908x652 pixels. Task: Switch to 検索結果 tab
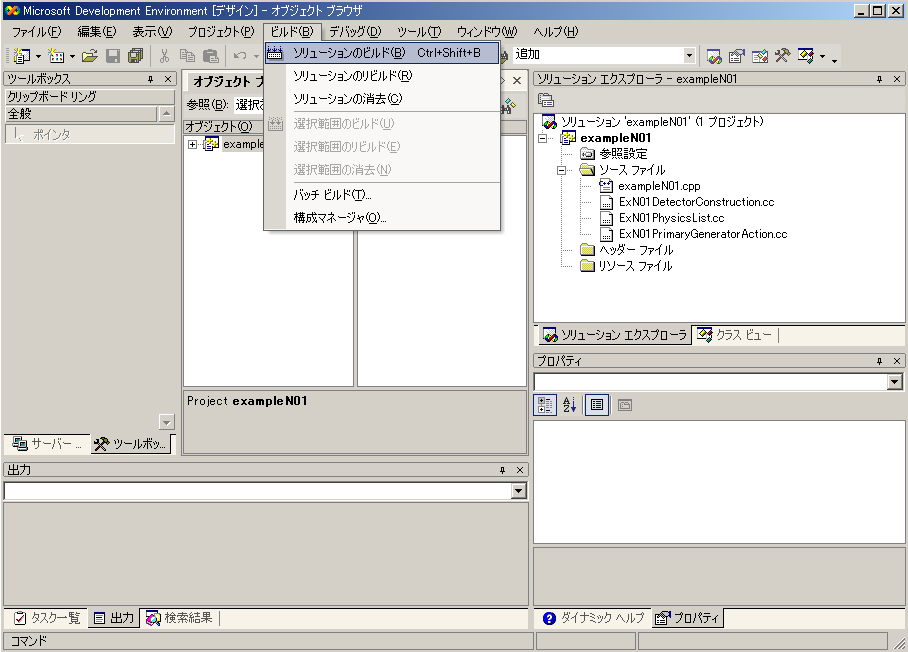click(x=180, y=618)
